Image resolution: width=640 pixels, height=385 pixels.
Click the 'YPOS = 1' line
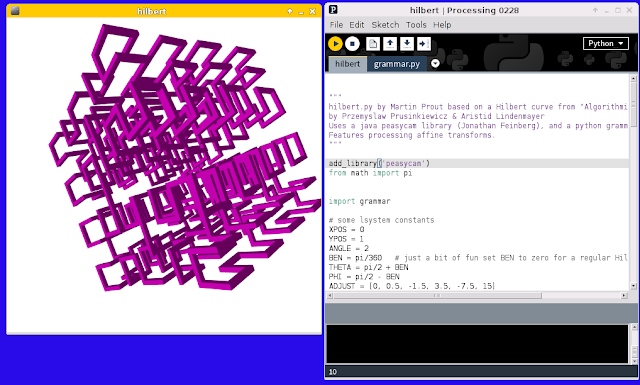[x=346, y=239]
